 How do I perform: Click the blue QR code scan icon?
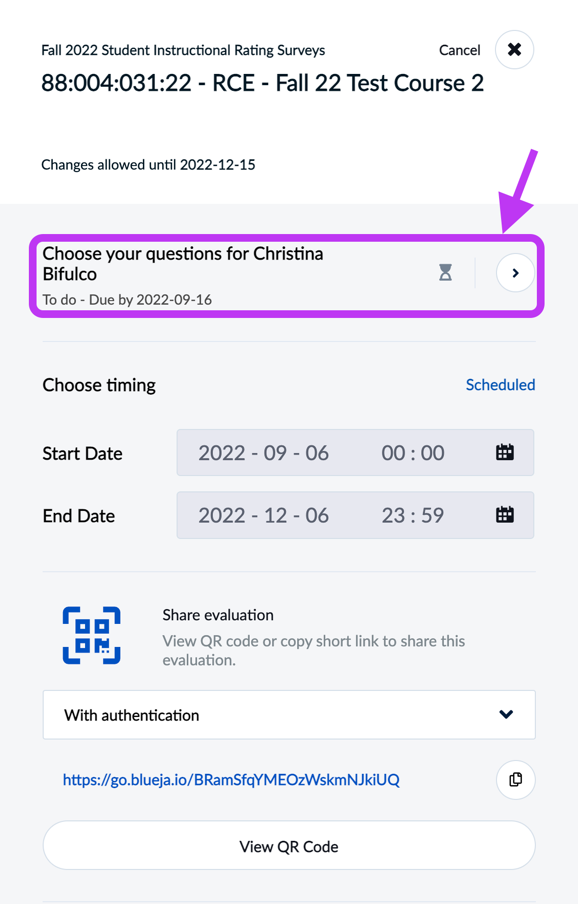click(x=92, y=635)
